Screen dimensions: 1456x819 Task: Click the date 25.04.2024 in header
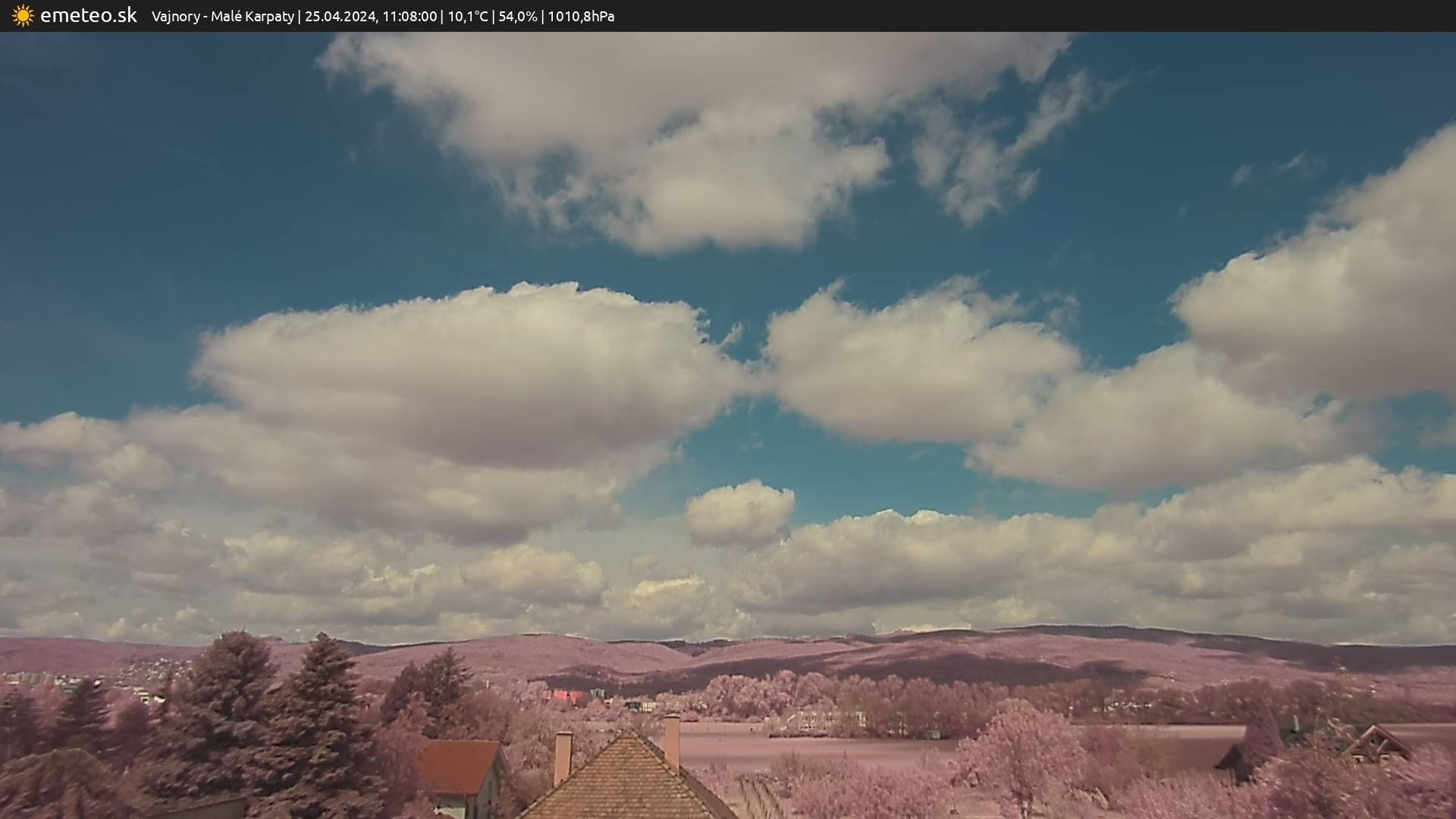click(340, 17)
